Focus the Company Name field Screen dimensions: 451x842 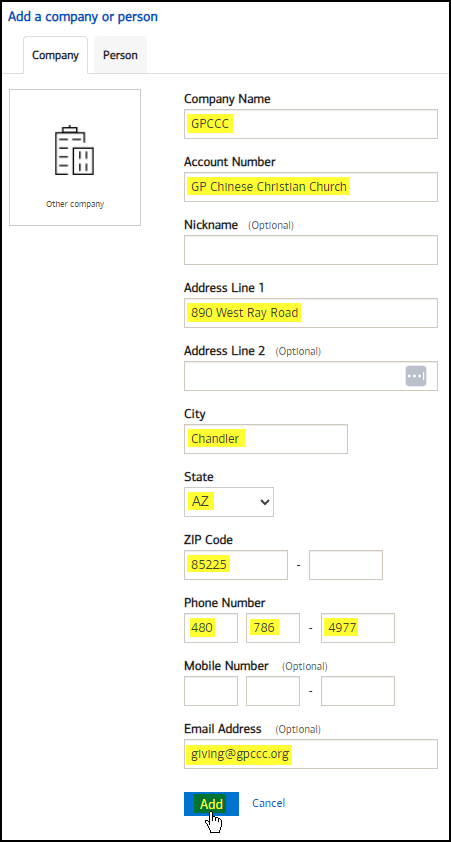(311, 124)
